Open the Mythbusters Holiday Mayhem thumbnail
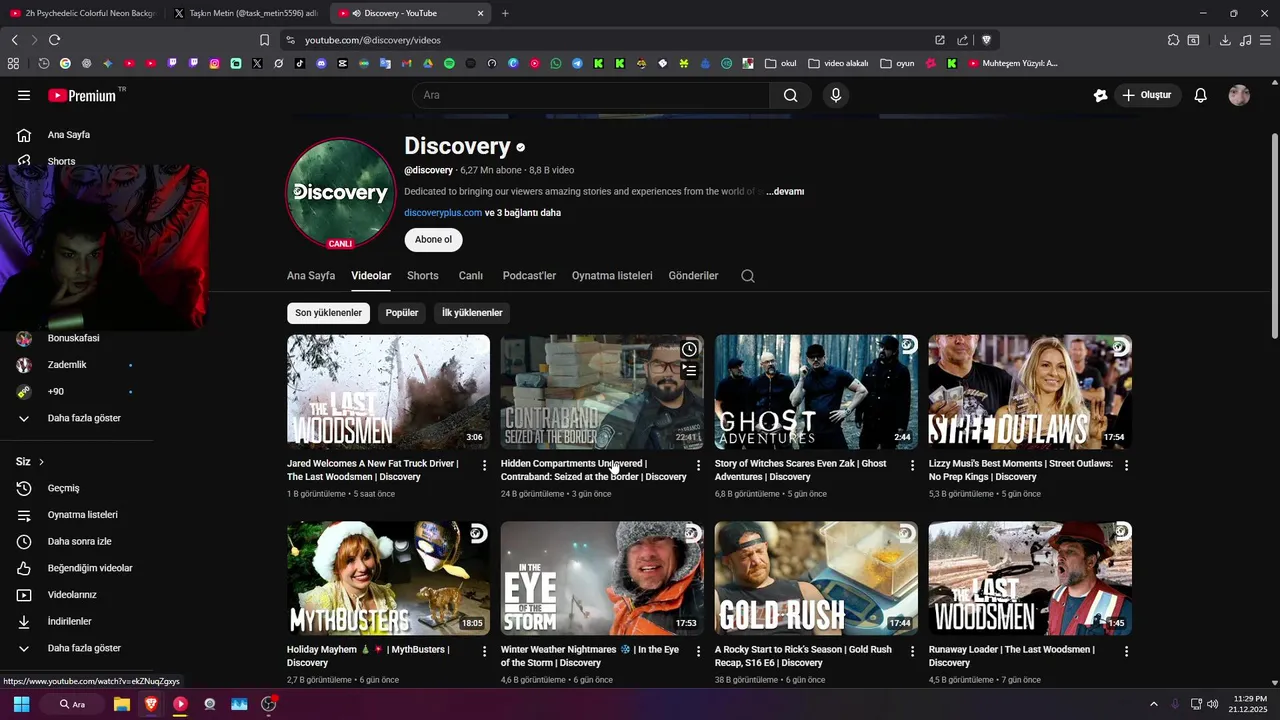 pos(388,578)
